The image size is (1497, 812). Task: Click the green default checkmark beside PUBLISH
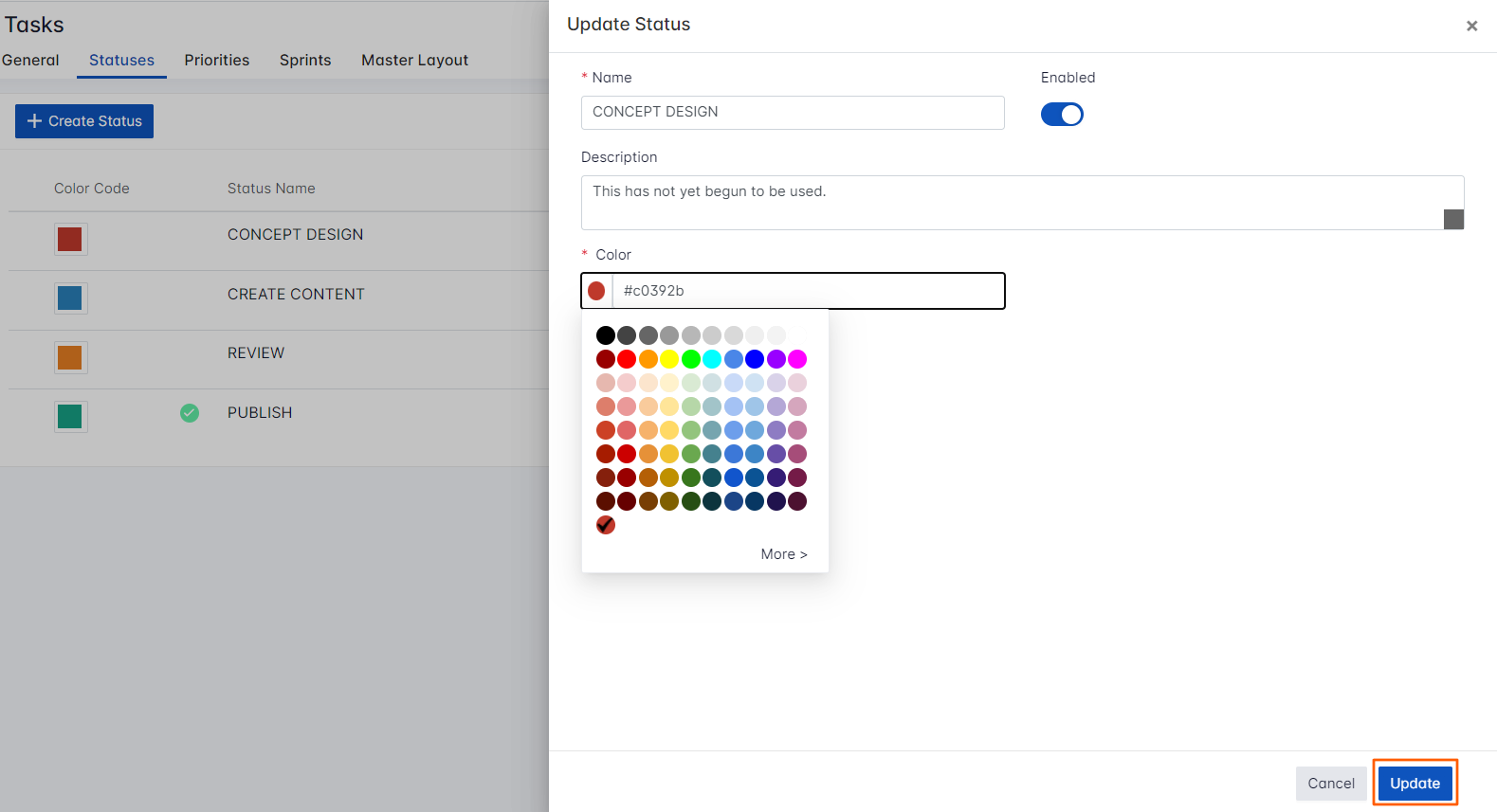click(190, 413)
